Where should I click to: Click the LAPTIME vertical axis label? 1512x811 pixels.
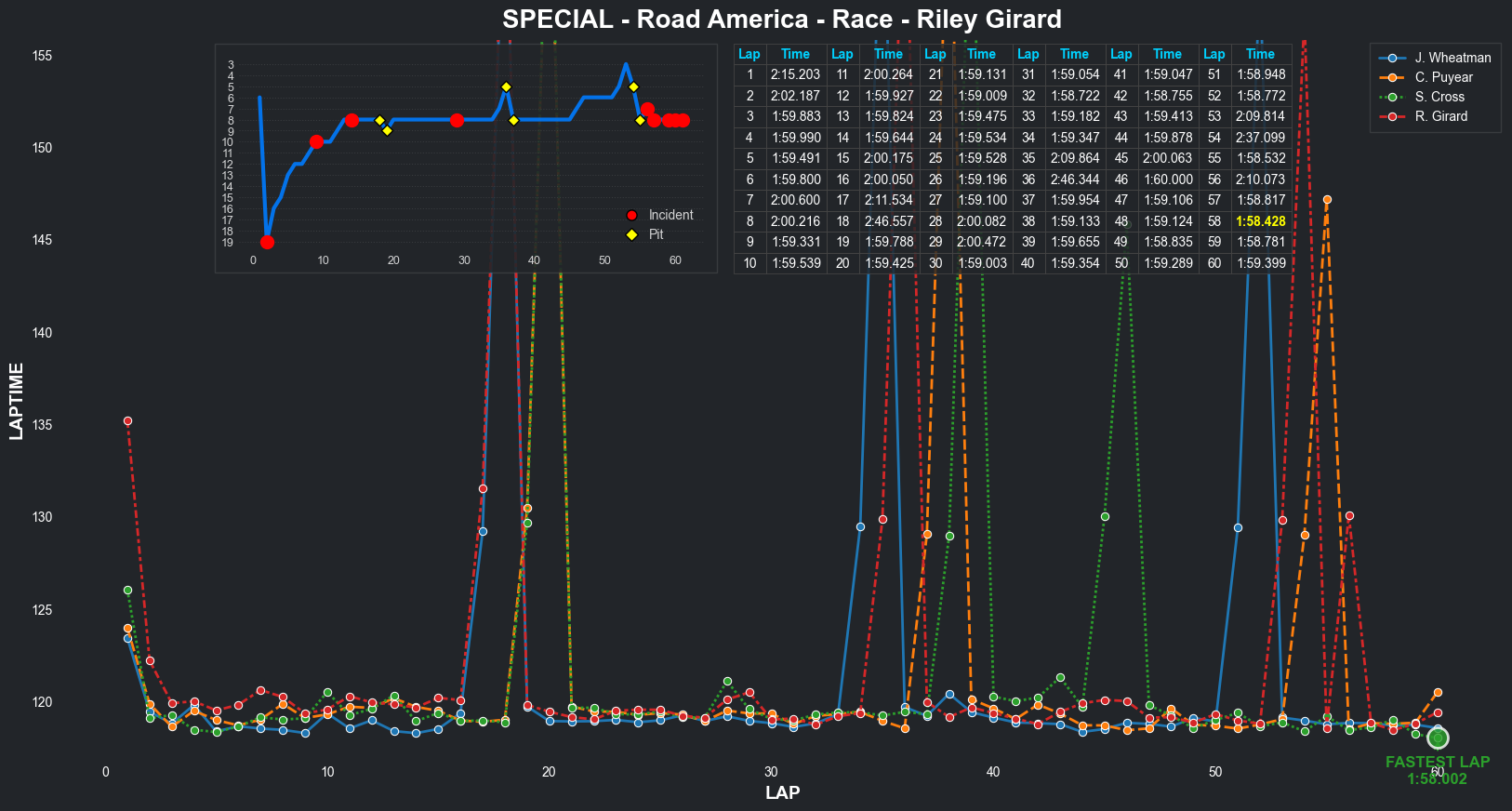tap(17, 401)
